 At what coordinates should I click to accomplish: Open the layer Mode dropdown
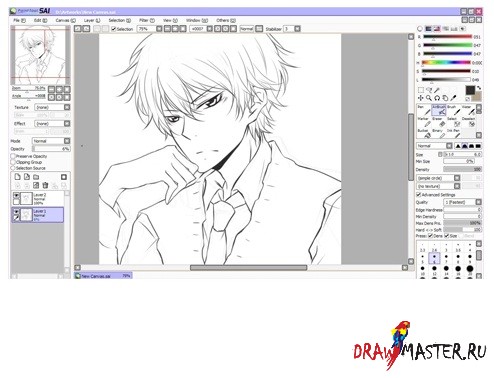click(x=51, y=141)
